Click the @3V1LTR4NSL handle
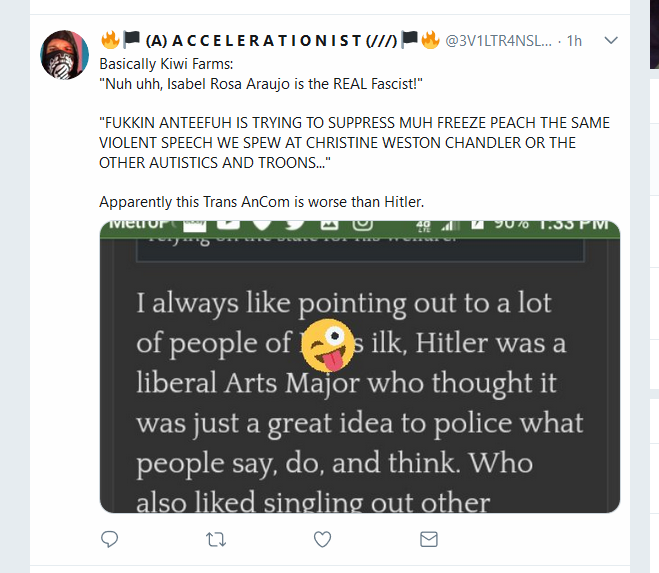The image size is (659, 573). 498,41
